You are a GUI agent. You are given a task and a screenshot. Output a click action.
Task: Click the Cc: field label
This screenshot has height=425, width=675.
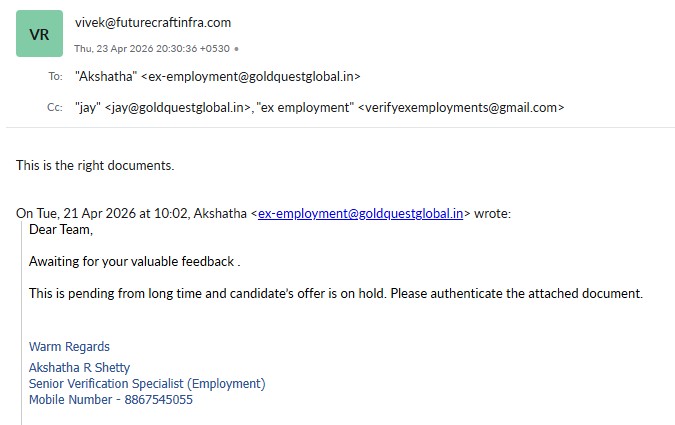[55, 107]
